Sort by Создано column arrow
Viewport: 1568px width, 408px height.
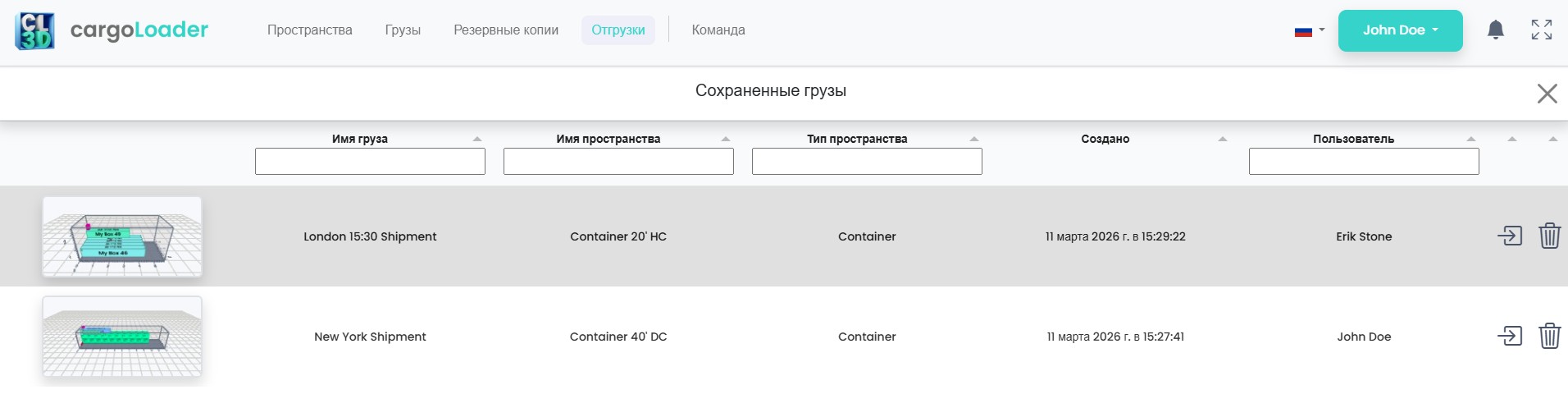1222,140
